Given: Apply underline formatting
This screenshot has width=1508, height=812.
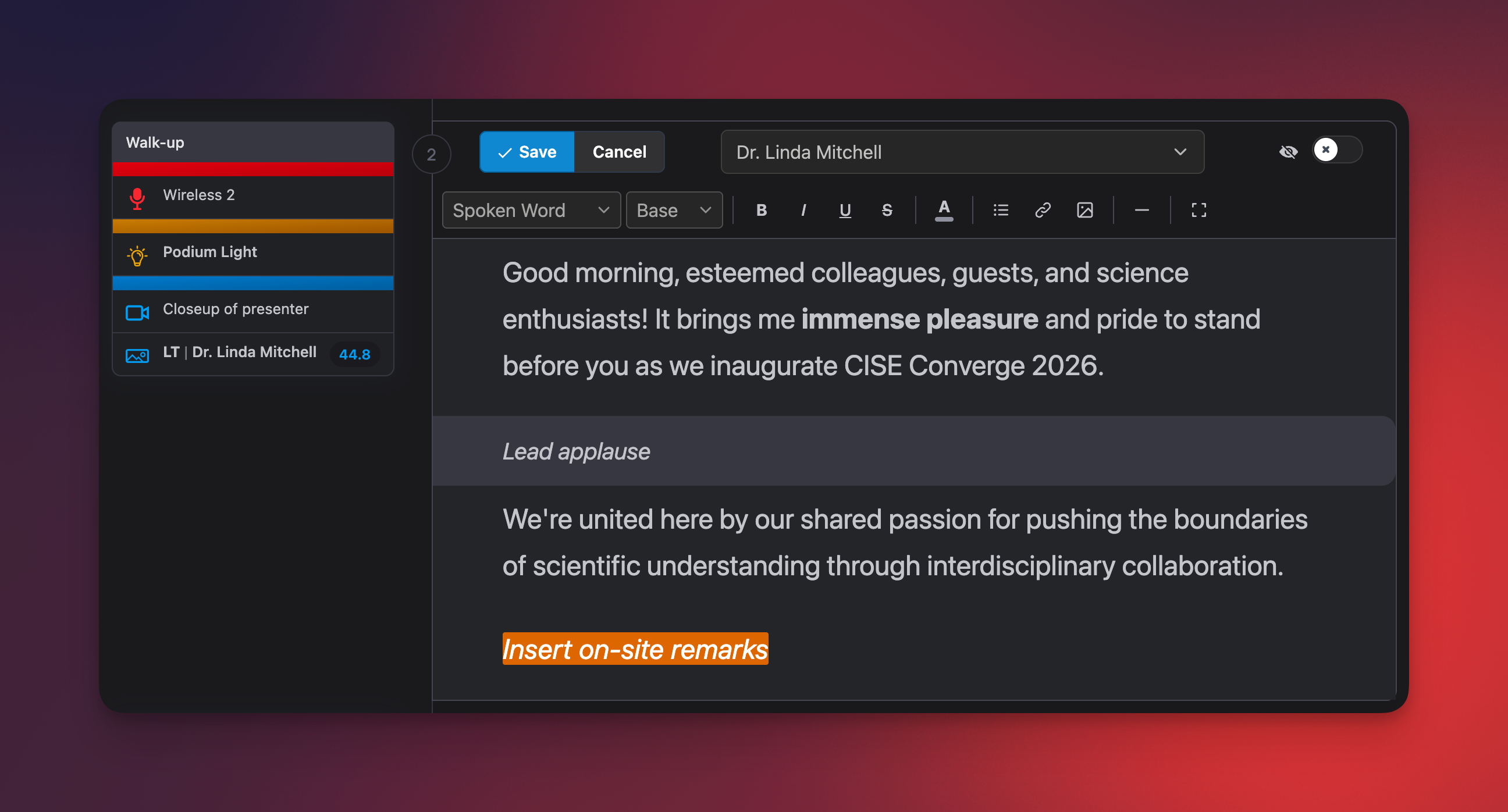Looking at the screenshot, I should click(845, 210).
